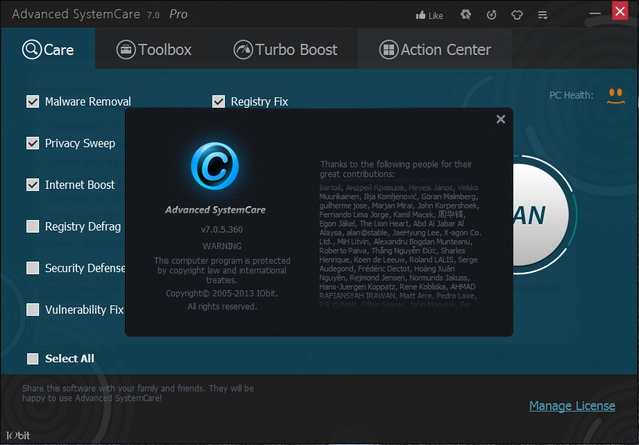639x445 pixels.
Task: Click the Copyright 2005-2013 IObit text
Action: coord(222,293)
